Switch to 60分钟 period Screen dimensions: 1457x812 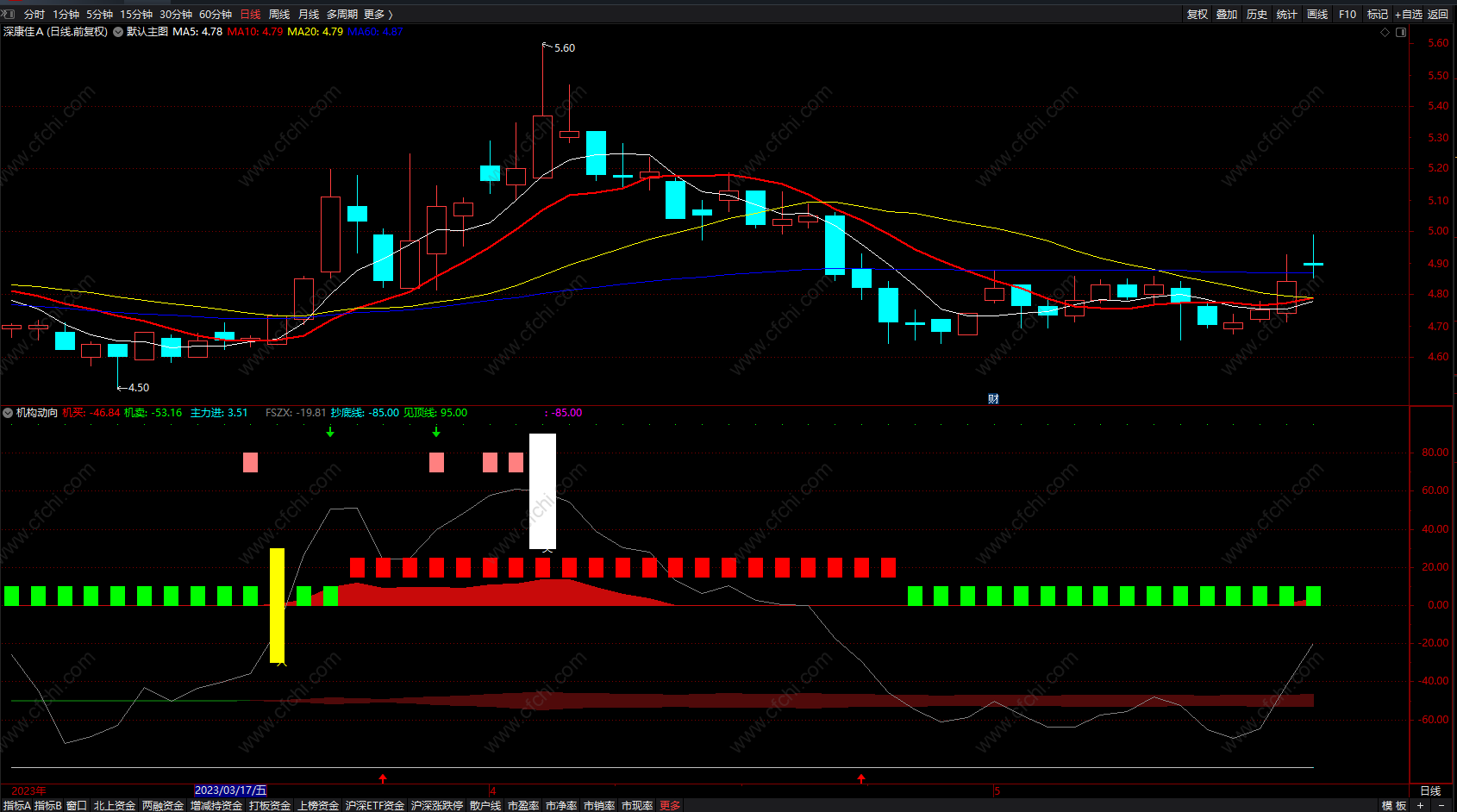coord(216,14)
